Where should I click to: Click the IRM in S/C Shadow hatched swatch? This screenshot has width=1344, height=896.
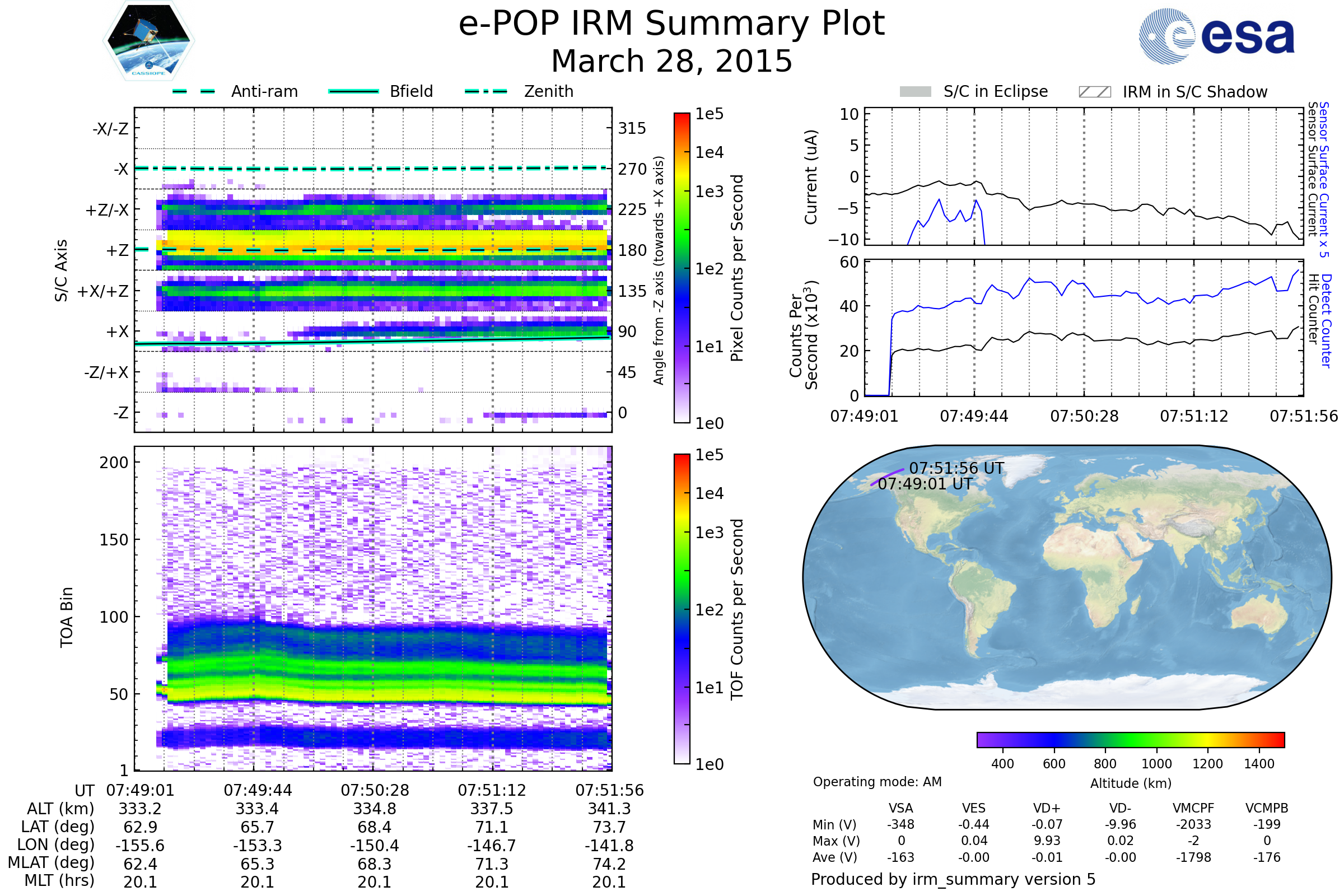pos(1094,92)
